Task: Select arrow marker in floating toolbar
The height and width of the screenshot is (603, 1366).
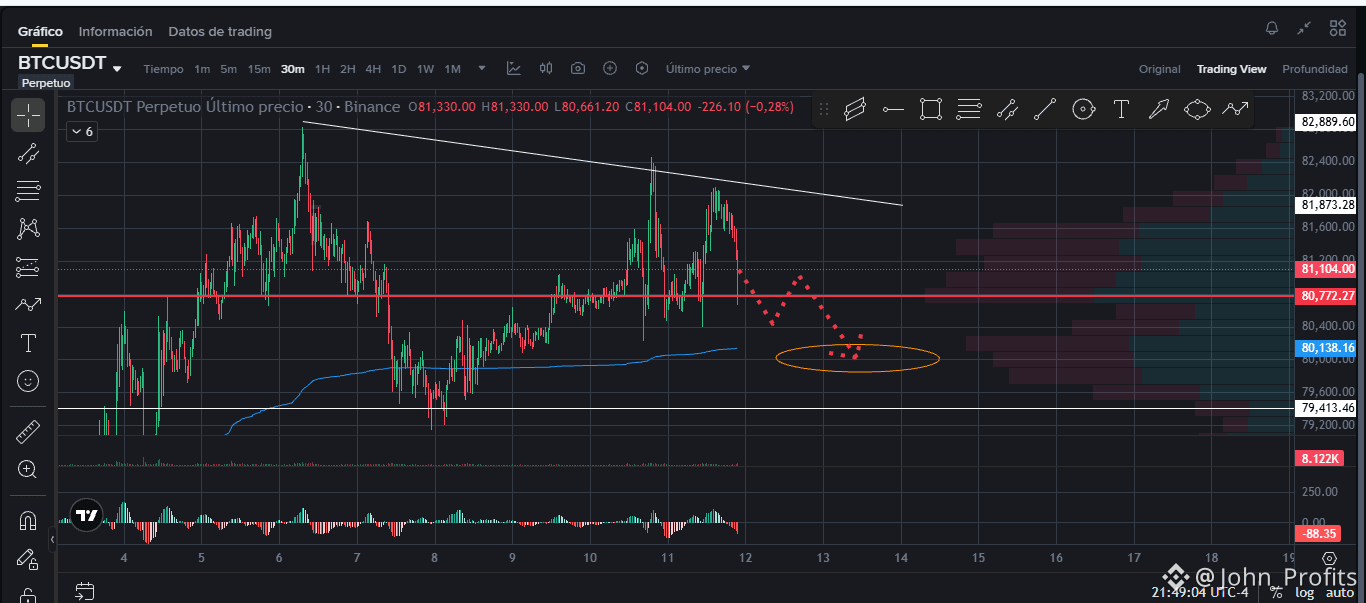Action: pyautogui.click(x=1159, y=110)
